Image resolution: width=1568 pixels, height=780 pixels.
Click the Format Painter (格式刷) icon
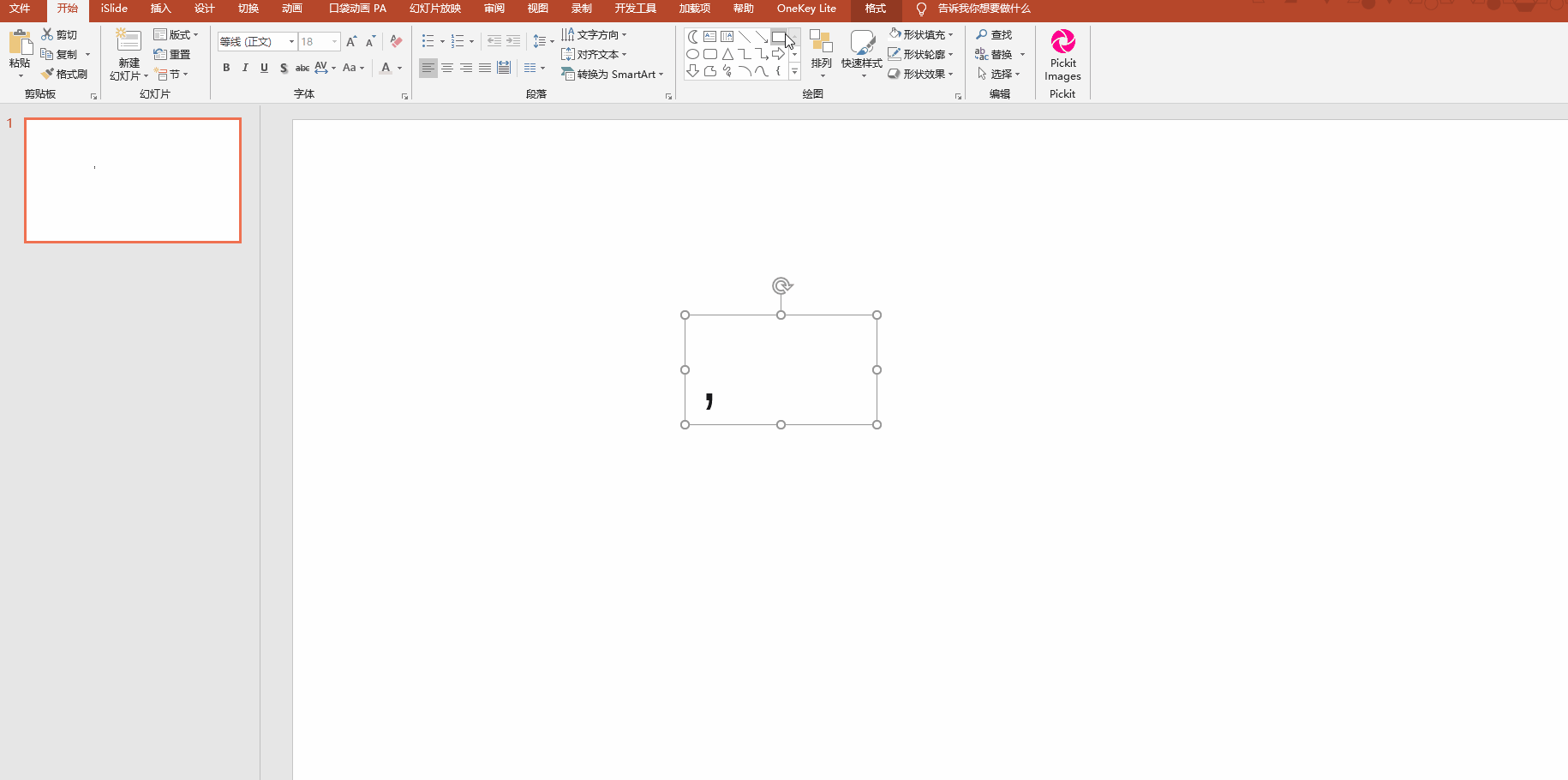tap(64, 75)
